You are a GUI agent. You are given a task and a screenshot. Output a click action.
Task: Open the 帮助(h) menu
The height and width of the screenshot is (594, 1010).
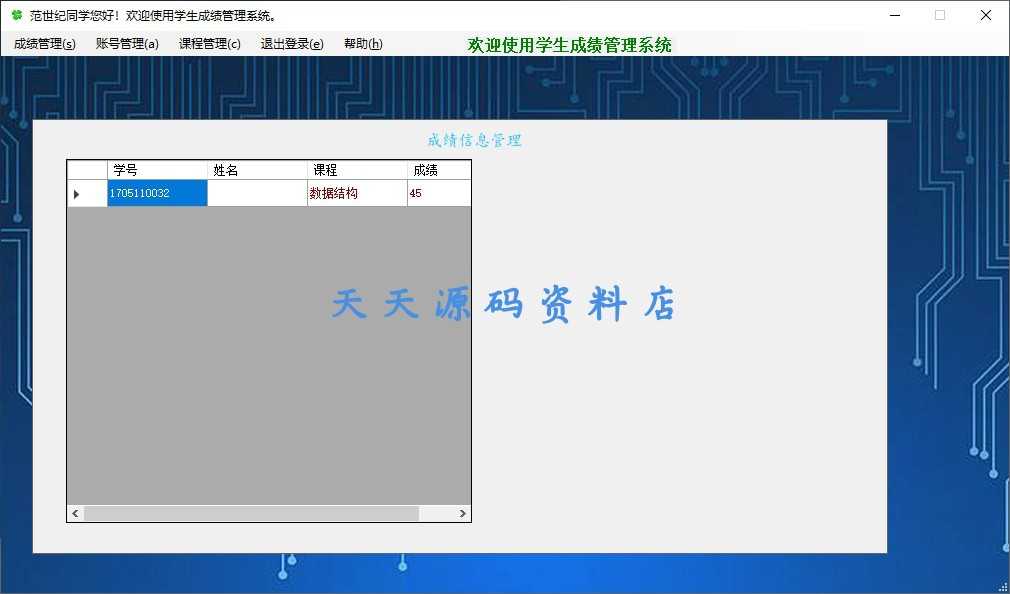pos(363,44)
